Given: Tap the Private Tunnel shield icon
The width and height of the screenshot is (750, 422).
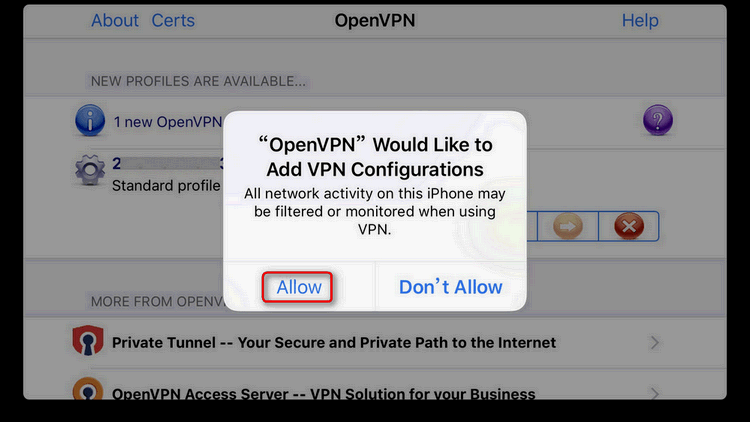Looking at the screenshot, I should coord(88,341).
